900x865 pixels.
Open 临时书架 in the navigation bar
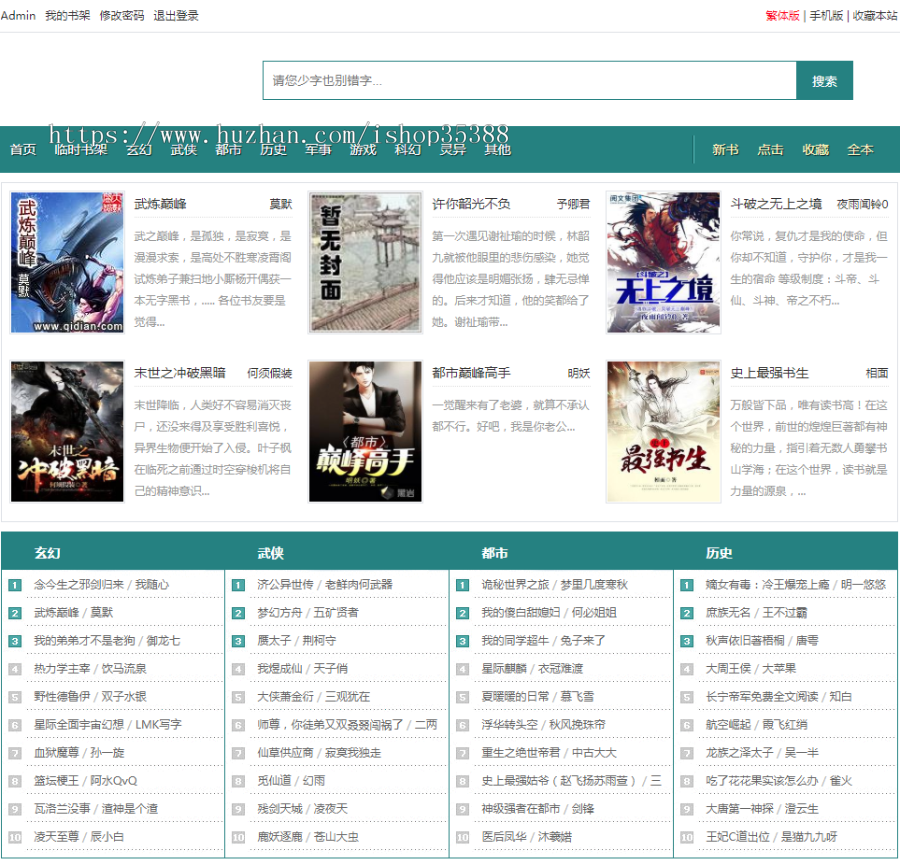coord(81,150)
